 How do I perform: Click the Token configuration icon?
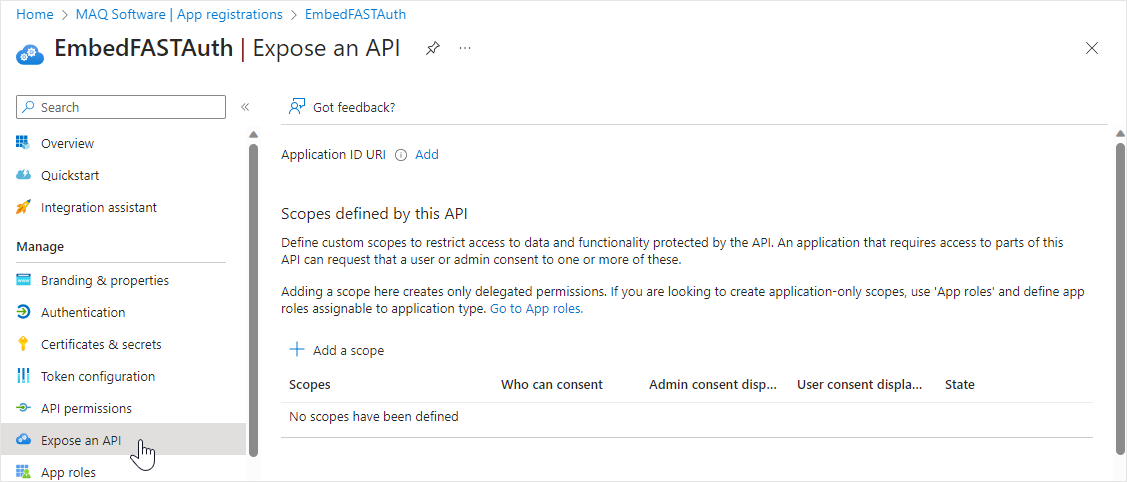point(24,376)
